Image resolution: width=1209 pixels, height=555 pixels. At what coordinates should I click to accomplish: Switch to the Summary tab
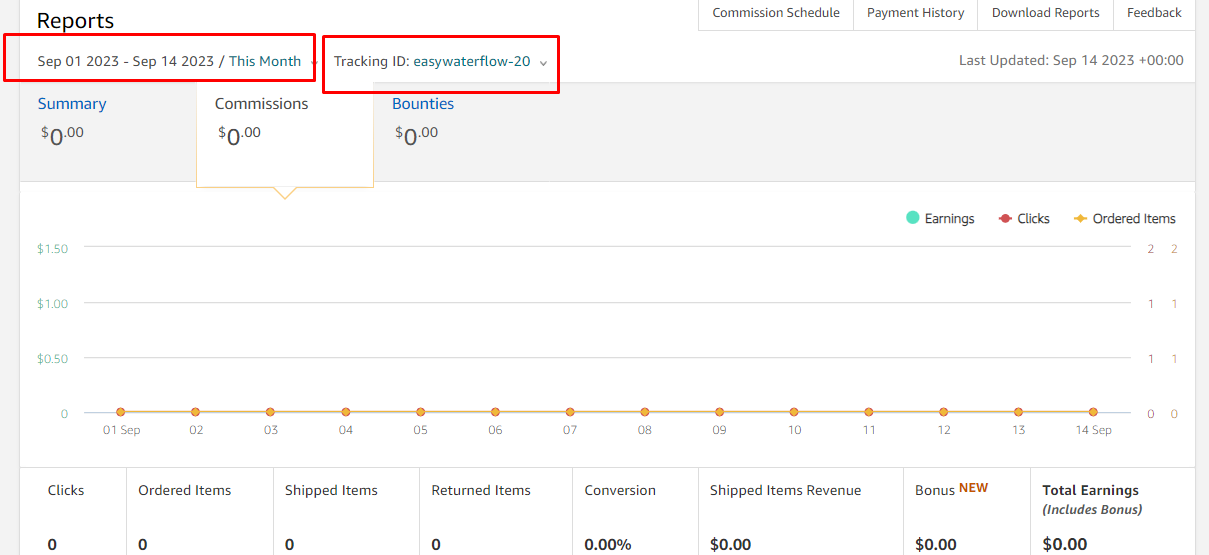coord(72,104)
